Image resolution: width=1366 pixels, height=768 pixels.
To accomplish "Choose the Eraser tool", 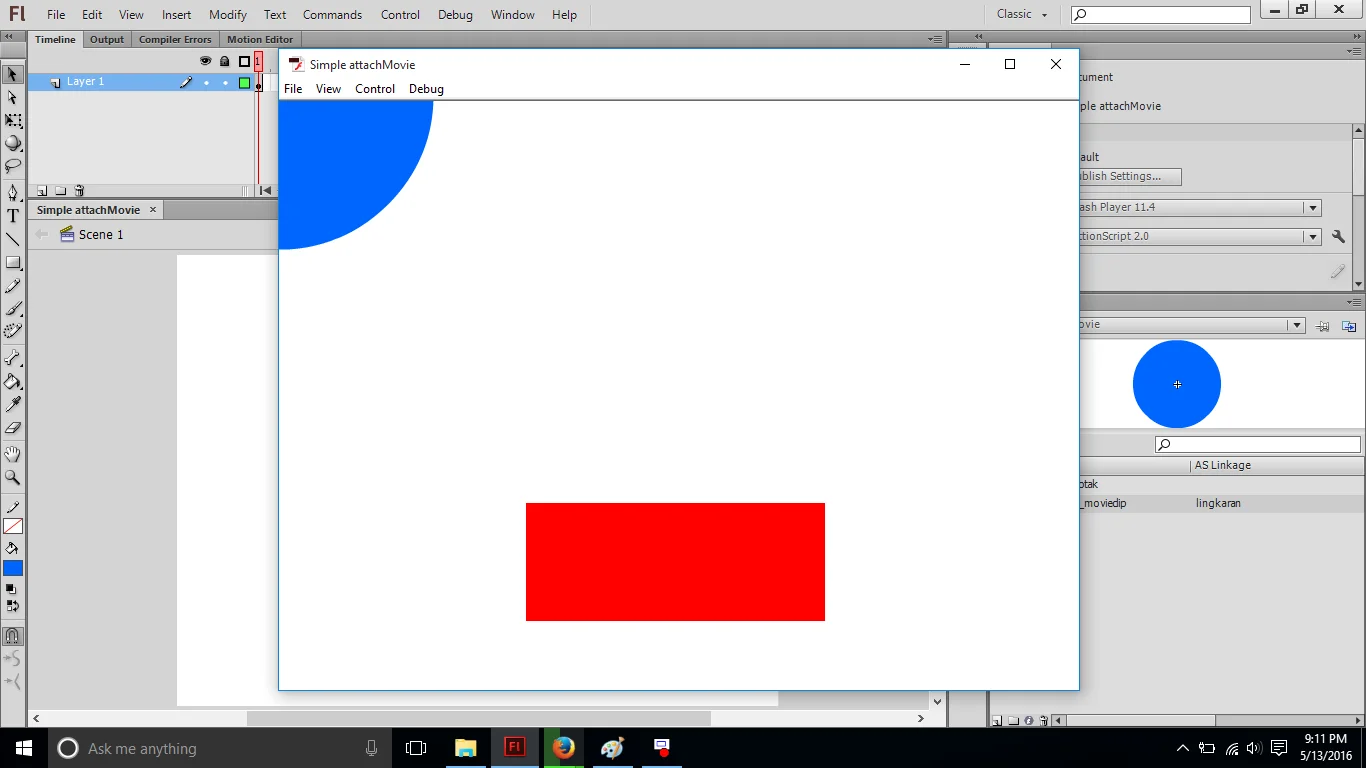I will [13, 428].
